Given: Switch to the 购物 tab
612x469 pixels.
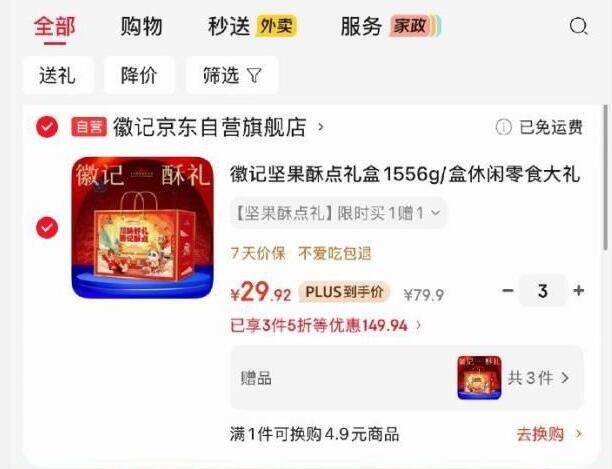Looking at the screenshot, I should [141, 27].
